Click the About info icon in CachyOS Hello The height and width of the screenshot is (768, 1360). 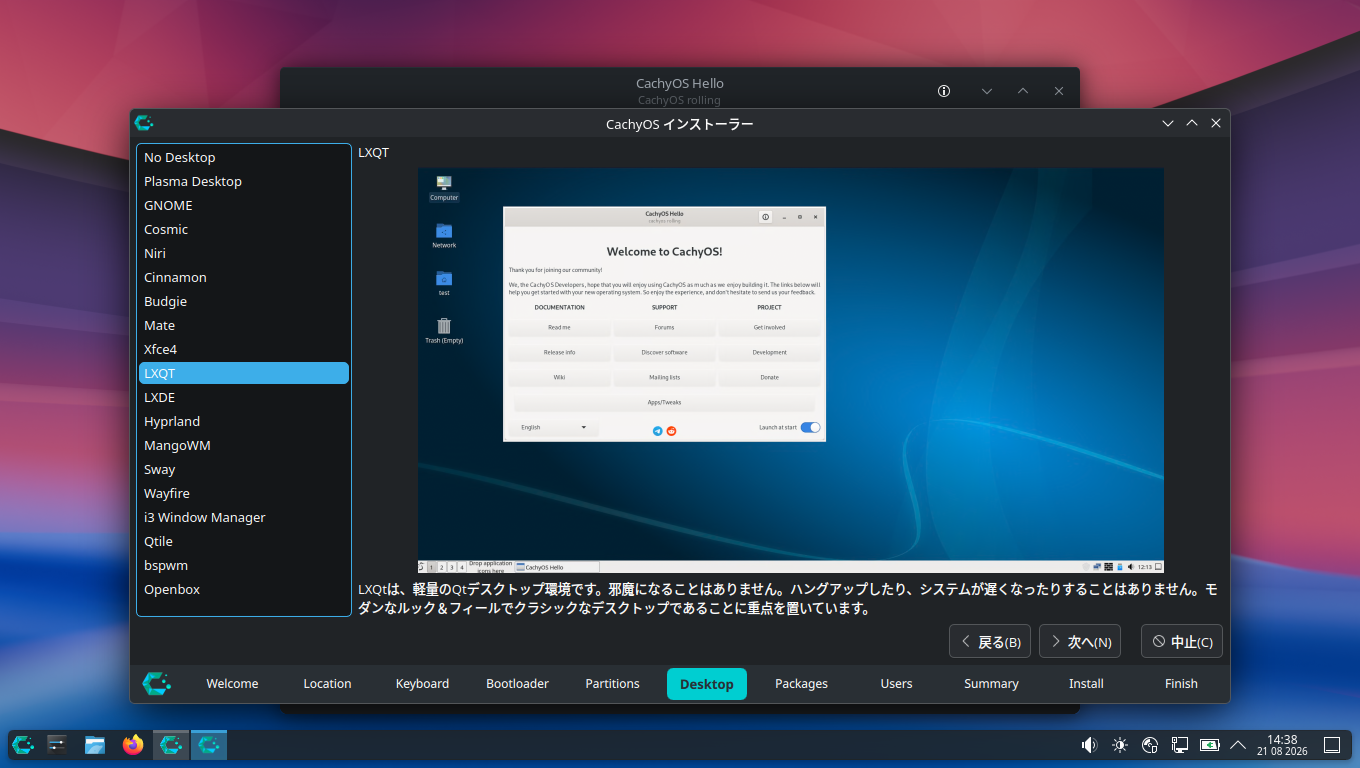[x=944, y=91]
